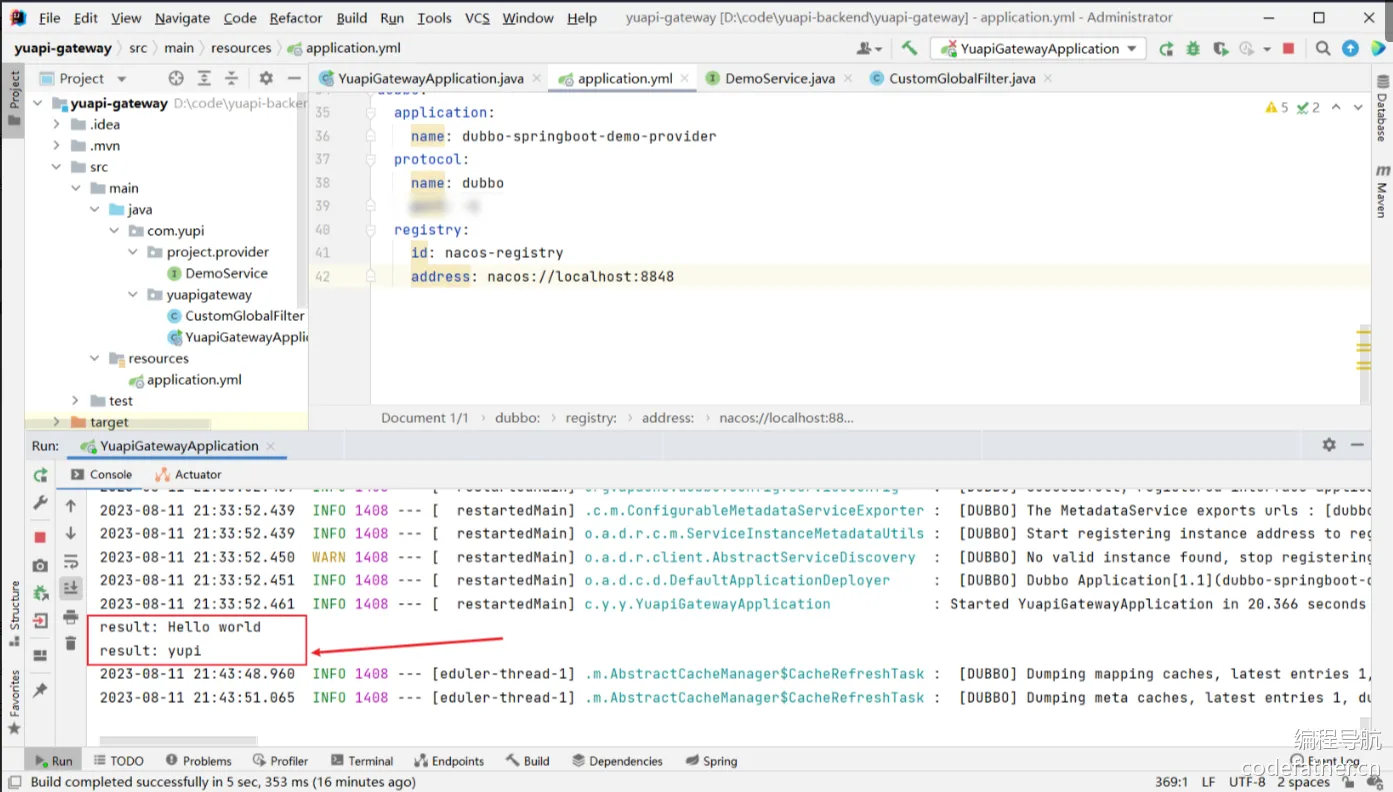Click the console down arrow icon
1393x792 pixels.
[70, 533]
